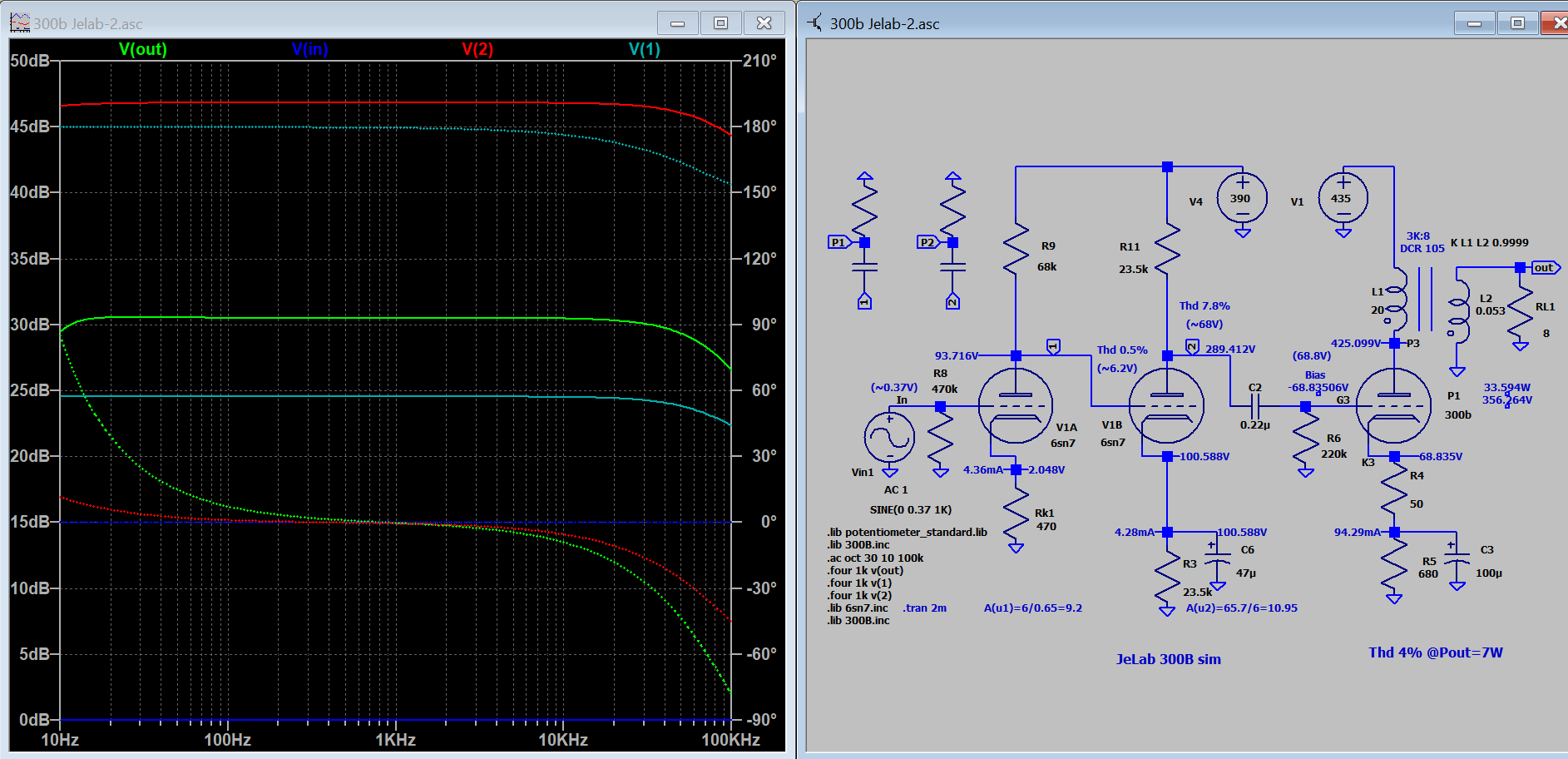Select resistor R3 23.5k
Screen dimensions: 1568x759
[1167, 577]
